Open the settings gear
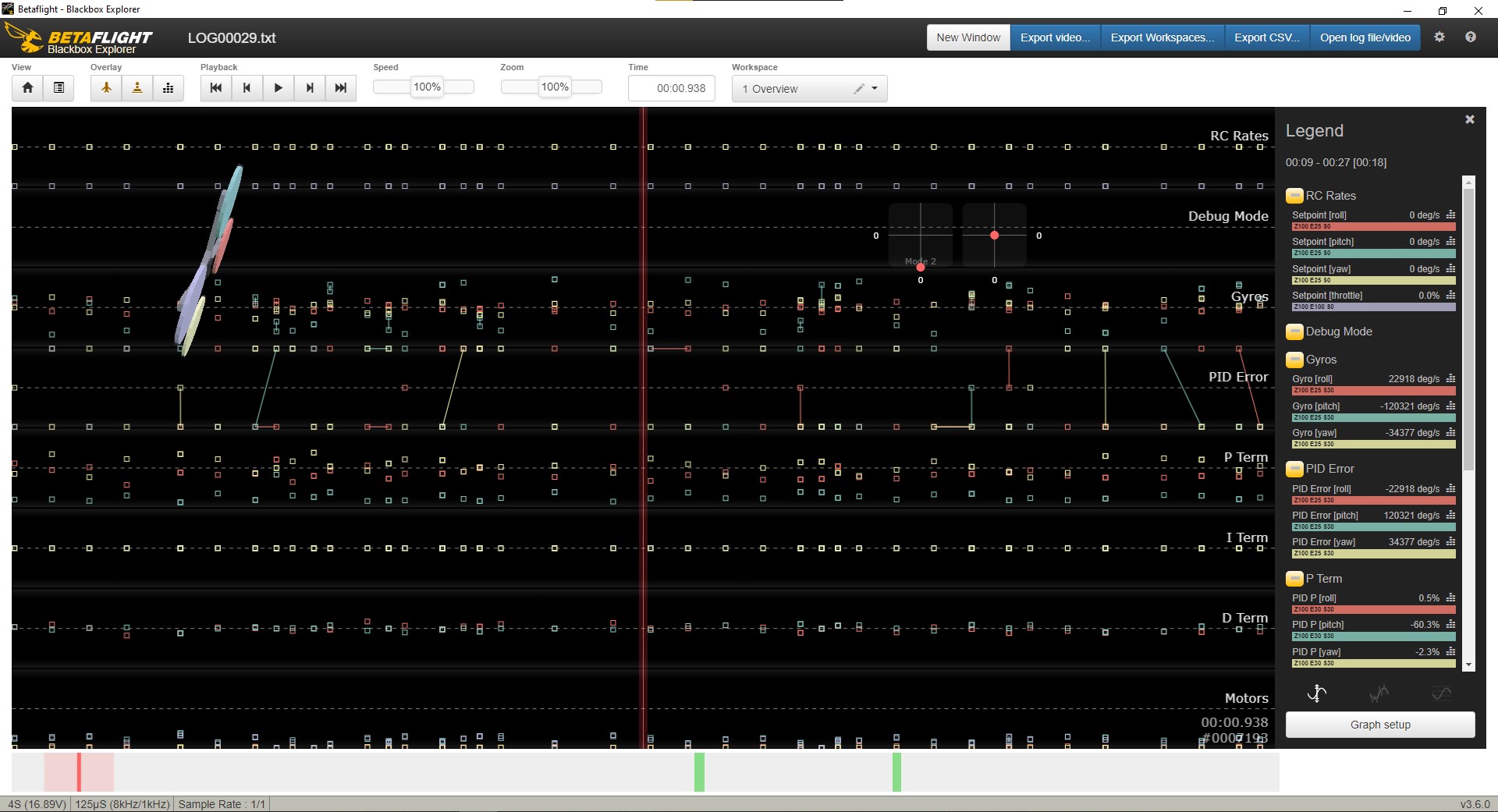The width and height of the screenshot is (1498, 812). pos(1439,37)
